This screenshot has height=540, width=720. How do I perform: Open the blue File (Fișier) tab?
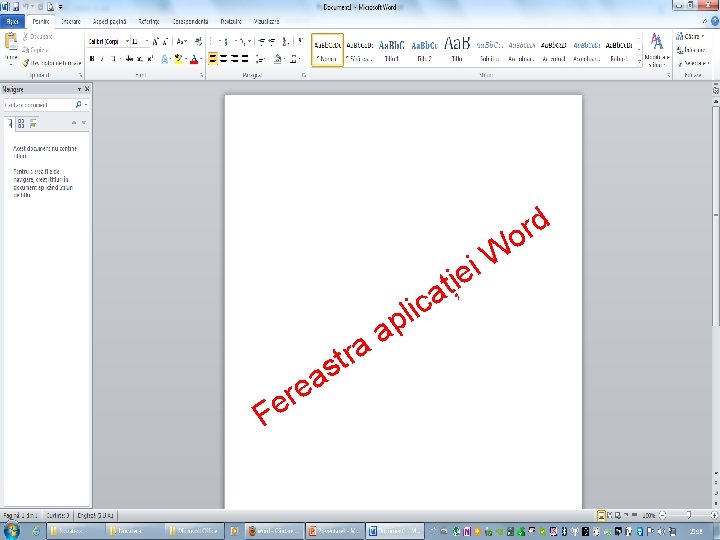[x=12, y=22]
